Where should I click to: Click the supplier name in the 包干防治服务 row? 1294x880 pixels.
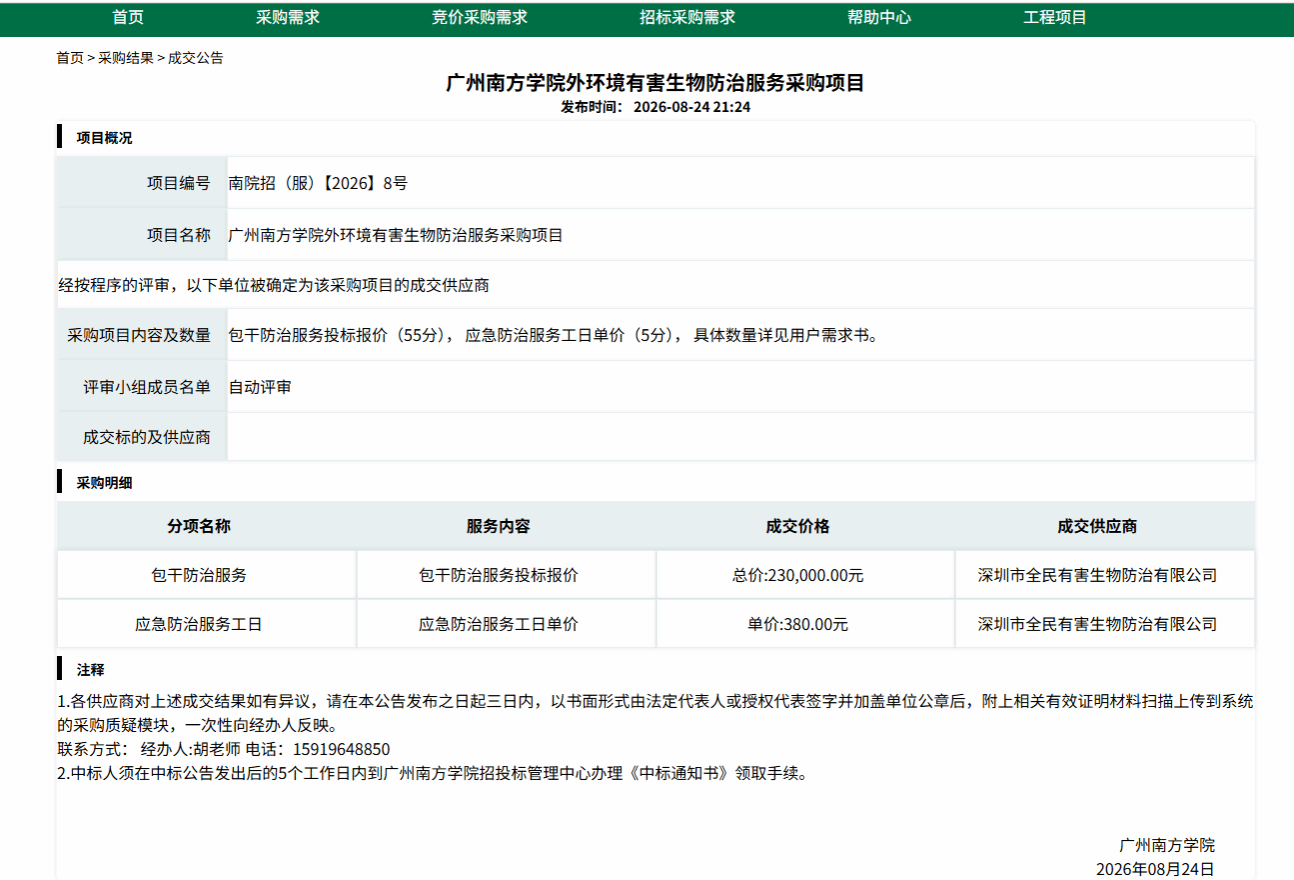pos(1097,575)
